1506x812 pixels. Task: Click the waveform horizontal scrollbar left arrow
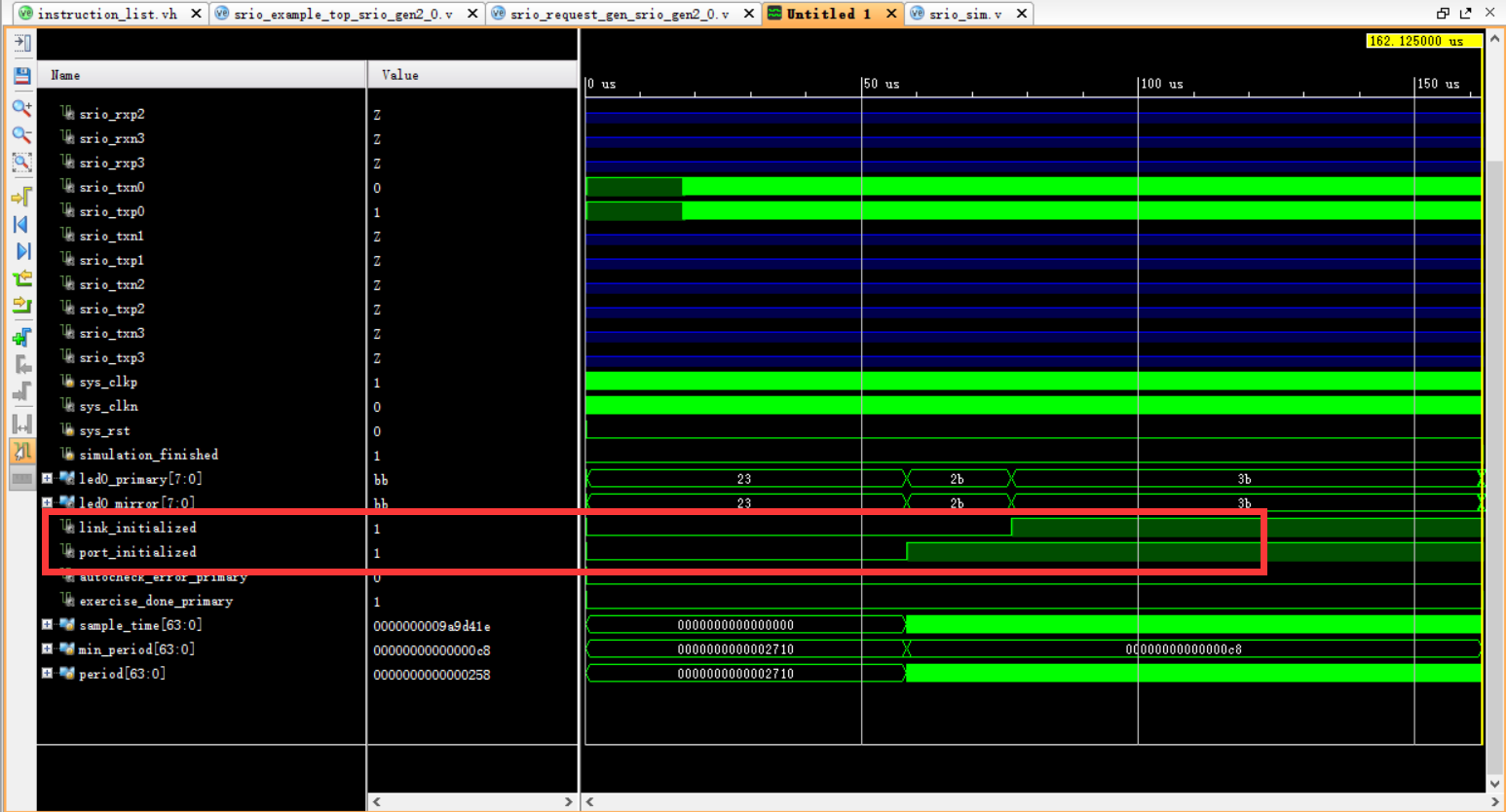(x=590, y=802)
